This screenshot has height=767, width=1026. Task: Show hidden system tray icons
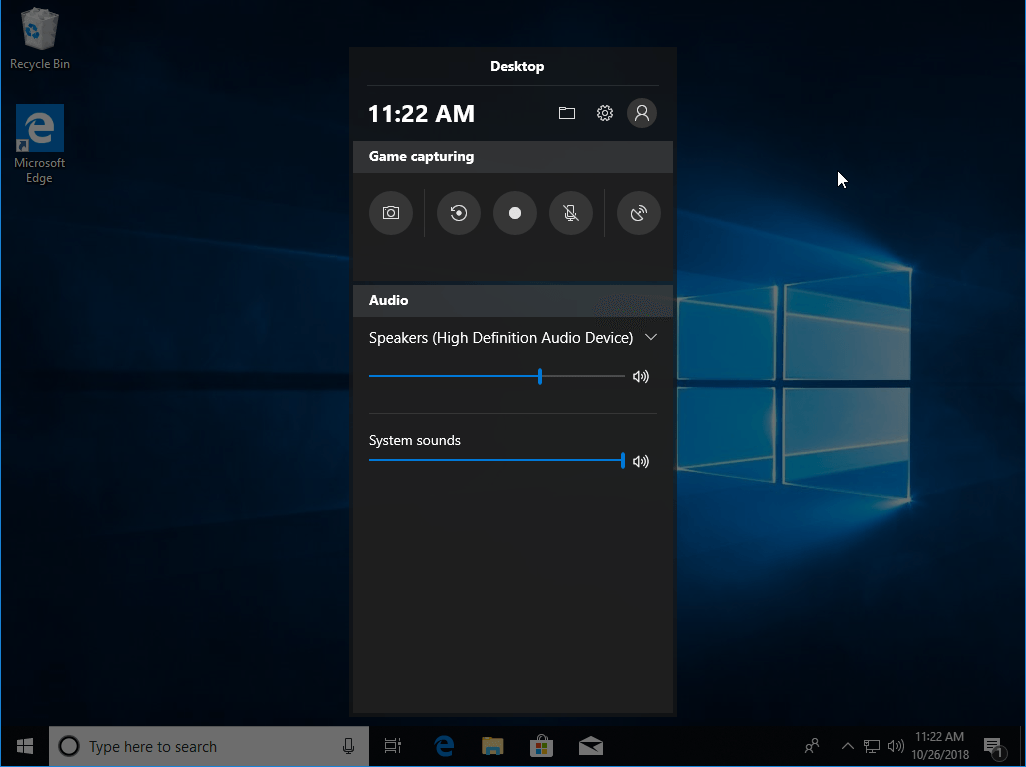point(847,746)
